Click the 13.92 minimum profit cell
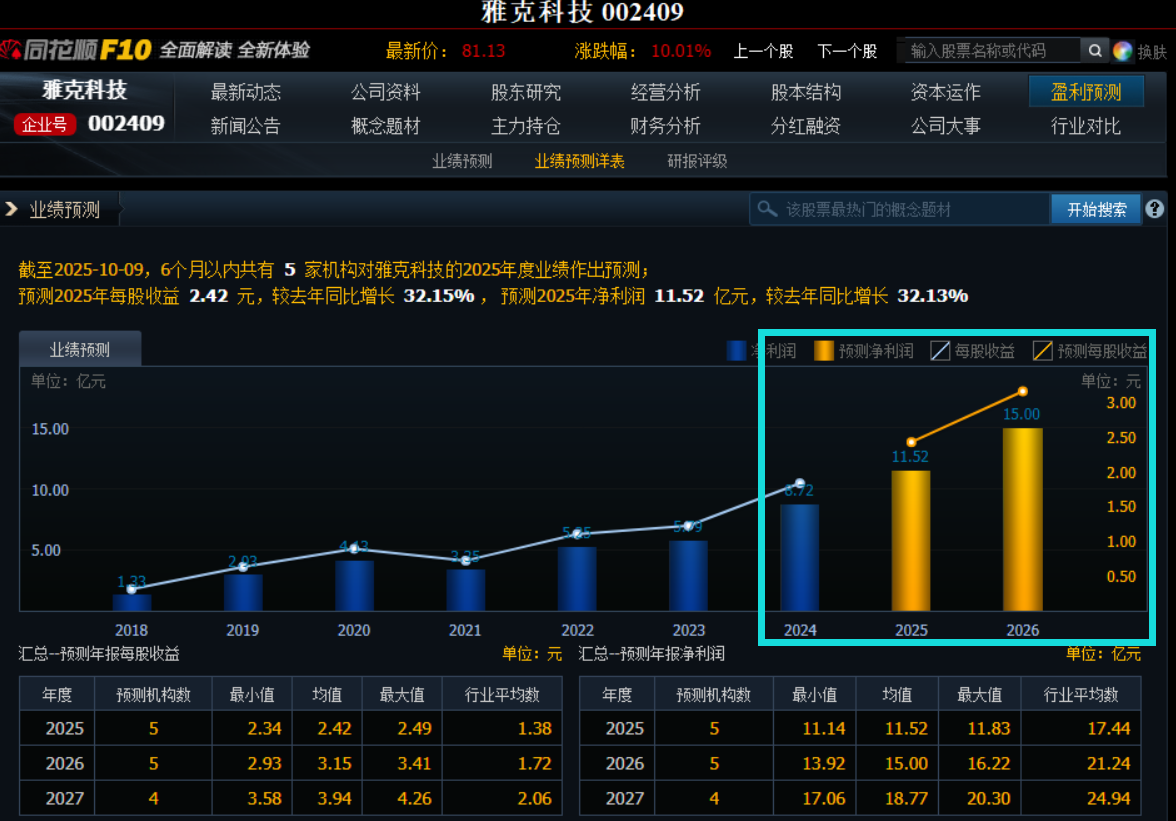Viewport: 1176px width, 821px height. 814,763
